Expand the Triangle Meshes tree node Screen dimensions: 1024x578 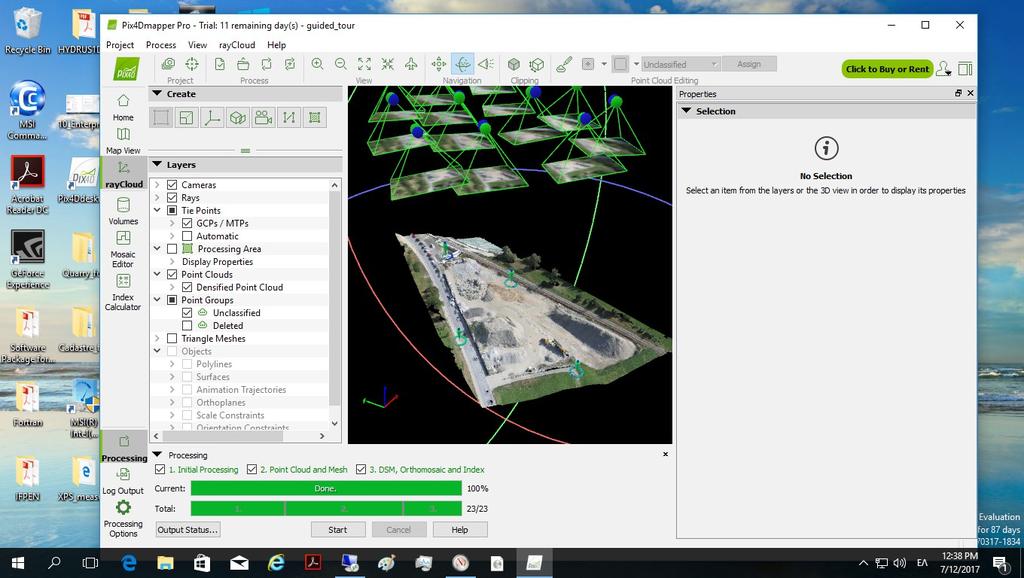tap(157, 338)
